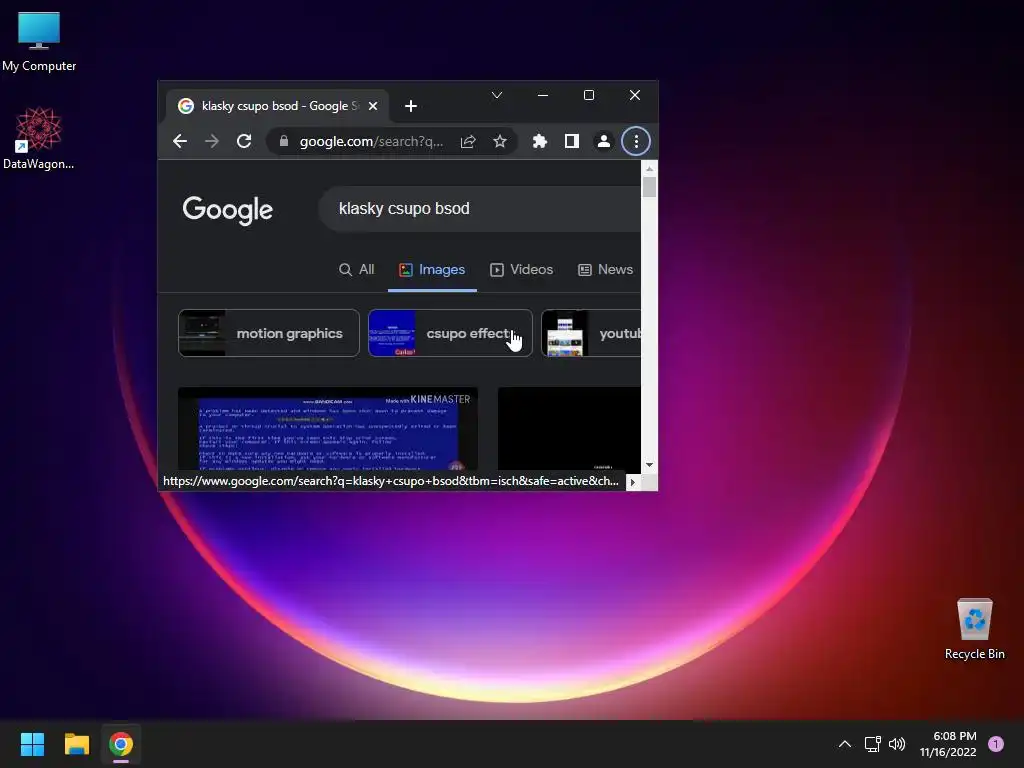The height and width of the screenshot is (768, 1024).
Task: Click the page scrollbar down arrow
Action: coord(649,465)
